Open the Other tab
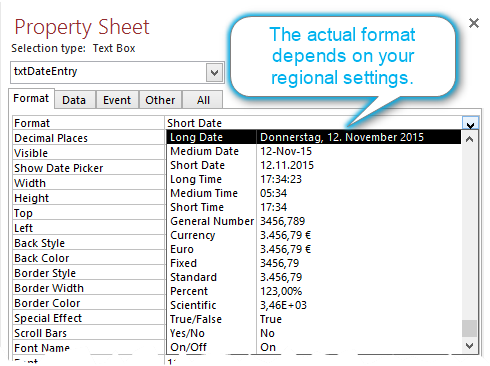The width and height of the screenshot is (490, 366). click(x=160, y=100)
